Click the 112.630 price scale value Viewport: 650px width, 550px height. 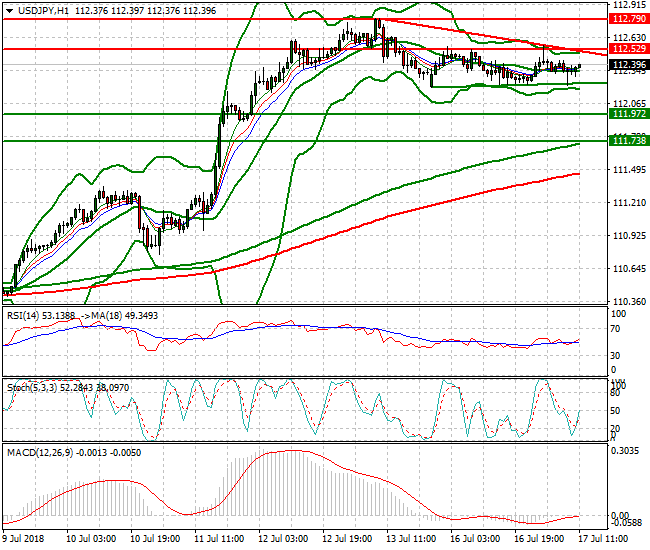(x=629, y=38)
